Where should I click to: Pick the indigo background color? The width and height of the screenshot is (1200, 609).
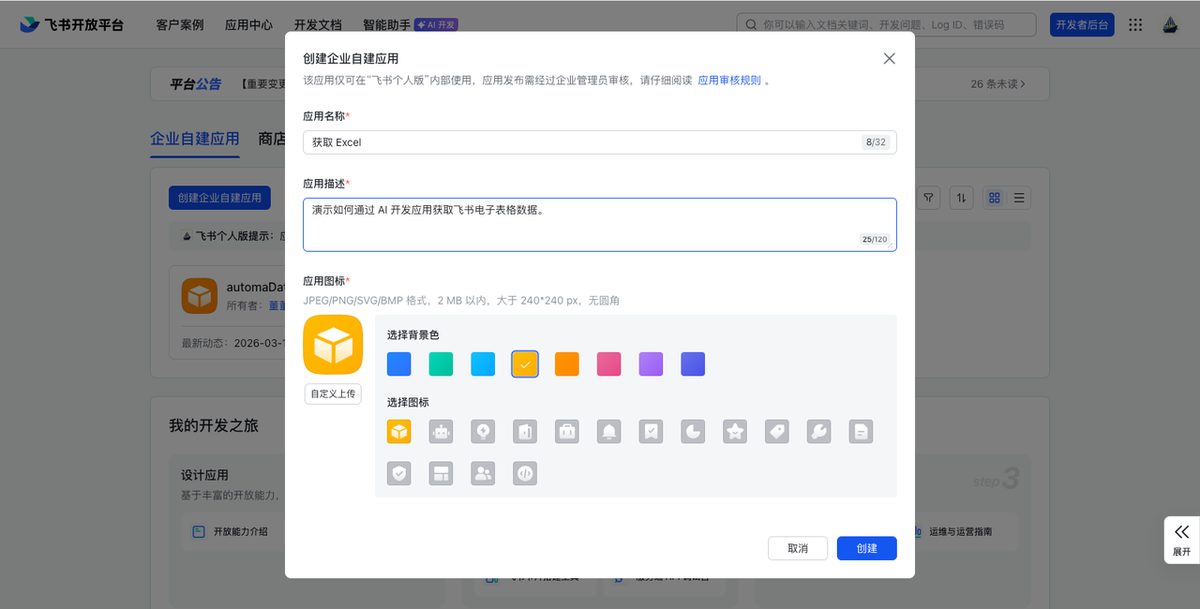(x=693, y=364)
